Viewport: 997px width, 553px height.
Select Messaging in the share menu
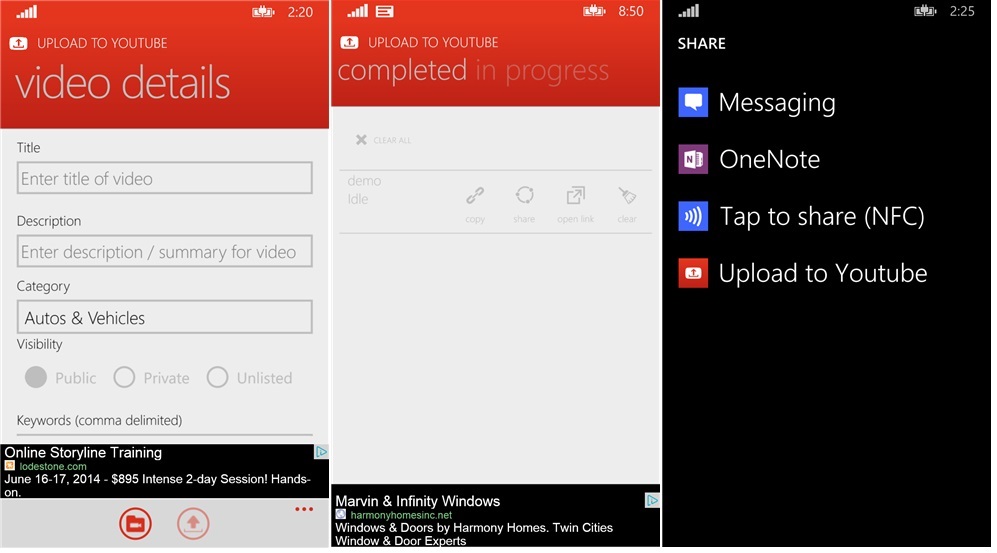tap(776, 103)
